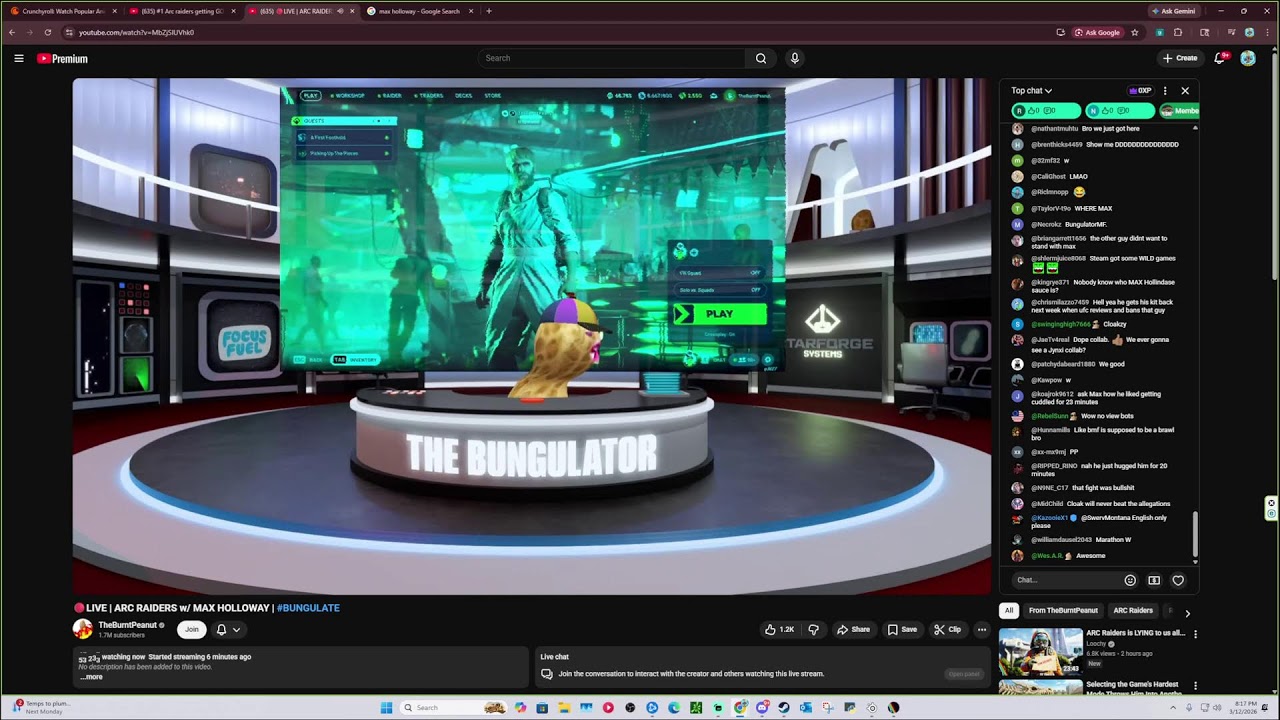The width and height of the screenshot is (1280, 720).
Task: Grab the live chat scrollbar
Action: click(x=1195, y=535)
